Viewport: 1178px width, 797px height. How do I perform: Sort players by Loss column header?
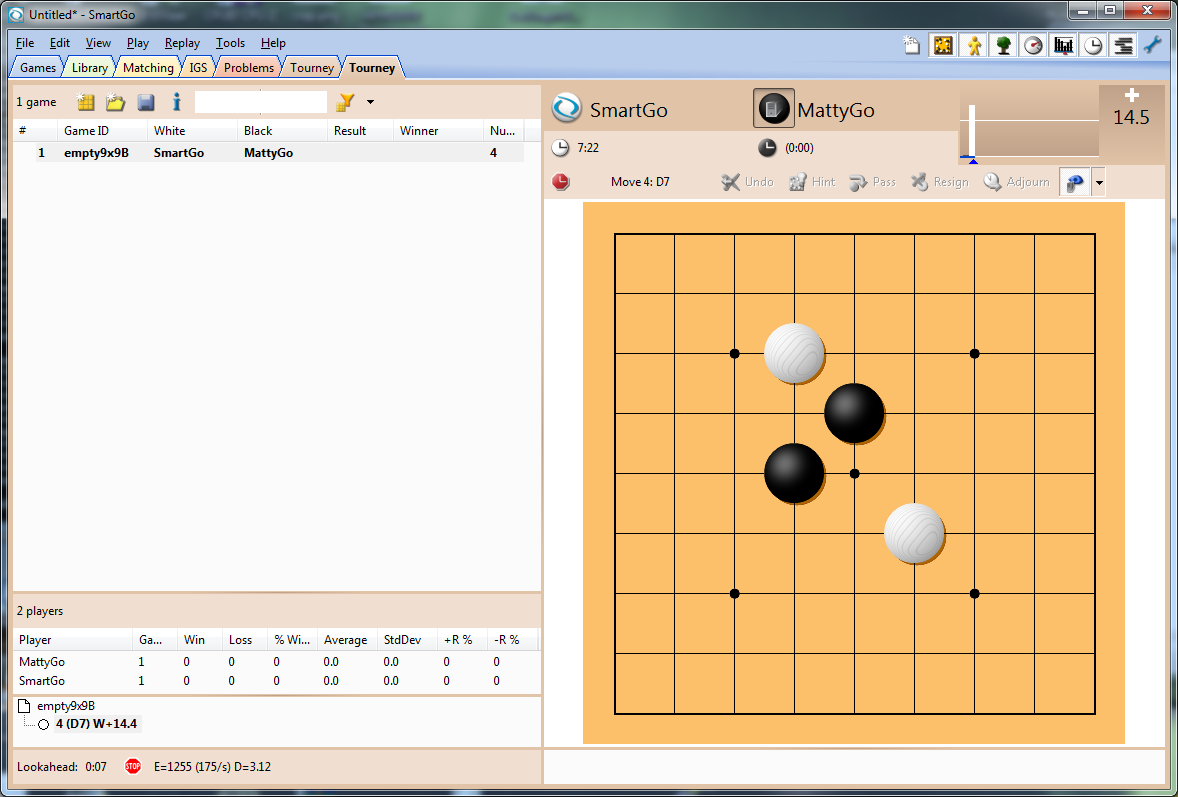[245, 640]
